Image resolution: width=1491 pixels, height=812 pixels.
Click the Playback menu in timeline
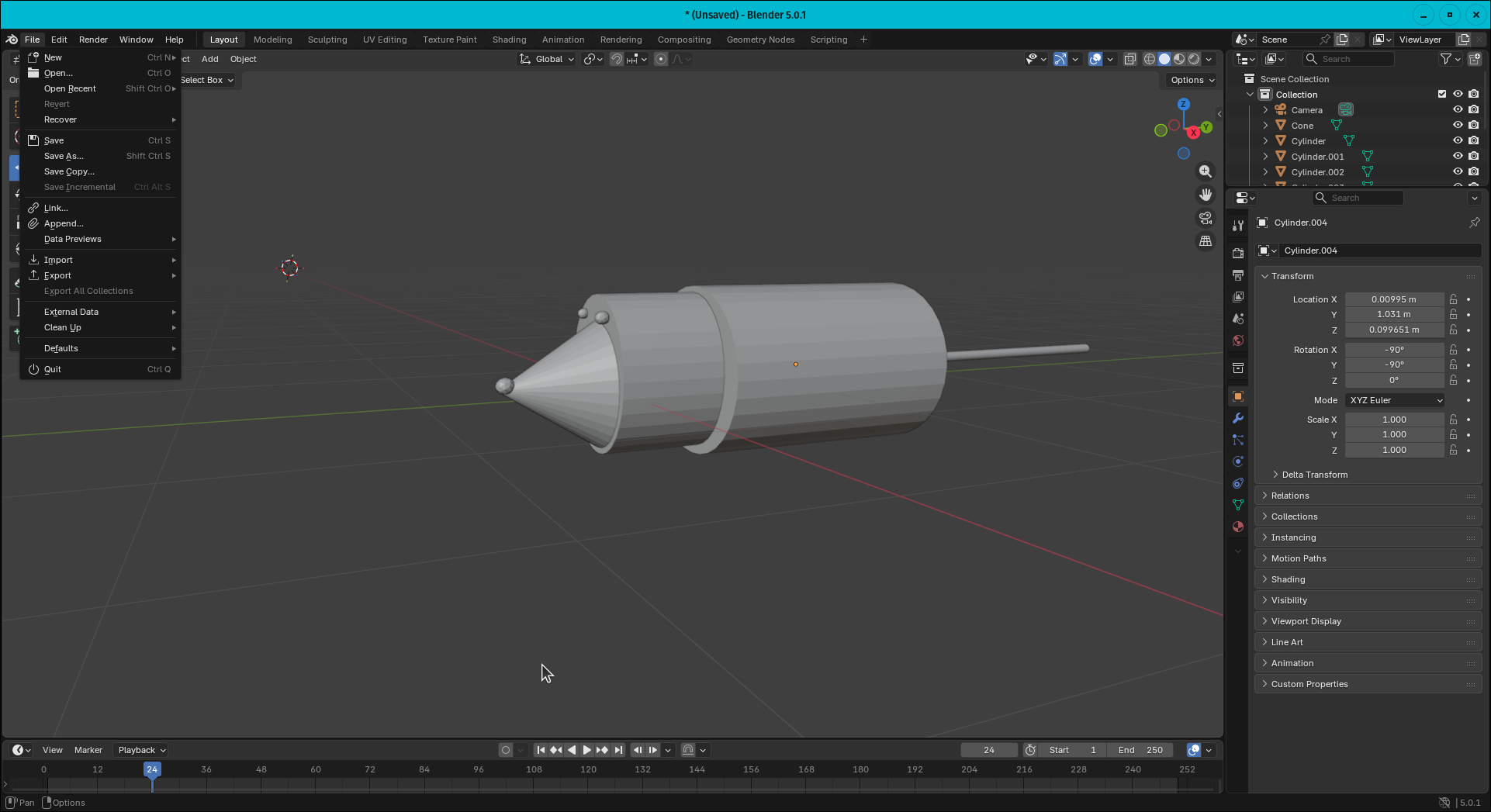click(141, 750)
